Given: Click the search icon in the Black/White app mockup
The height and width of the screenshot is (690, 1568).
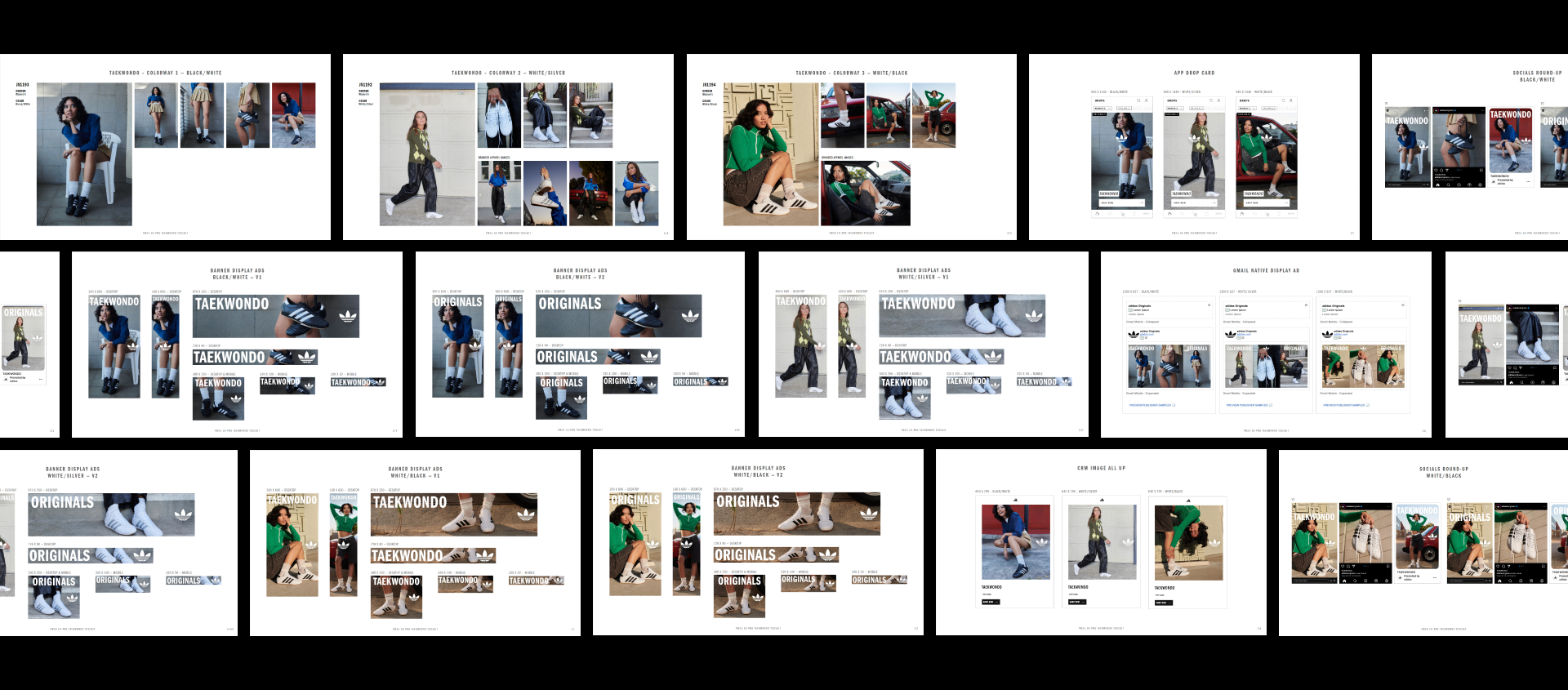Looking at the screenshot, I should pos(1138,100).
